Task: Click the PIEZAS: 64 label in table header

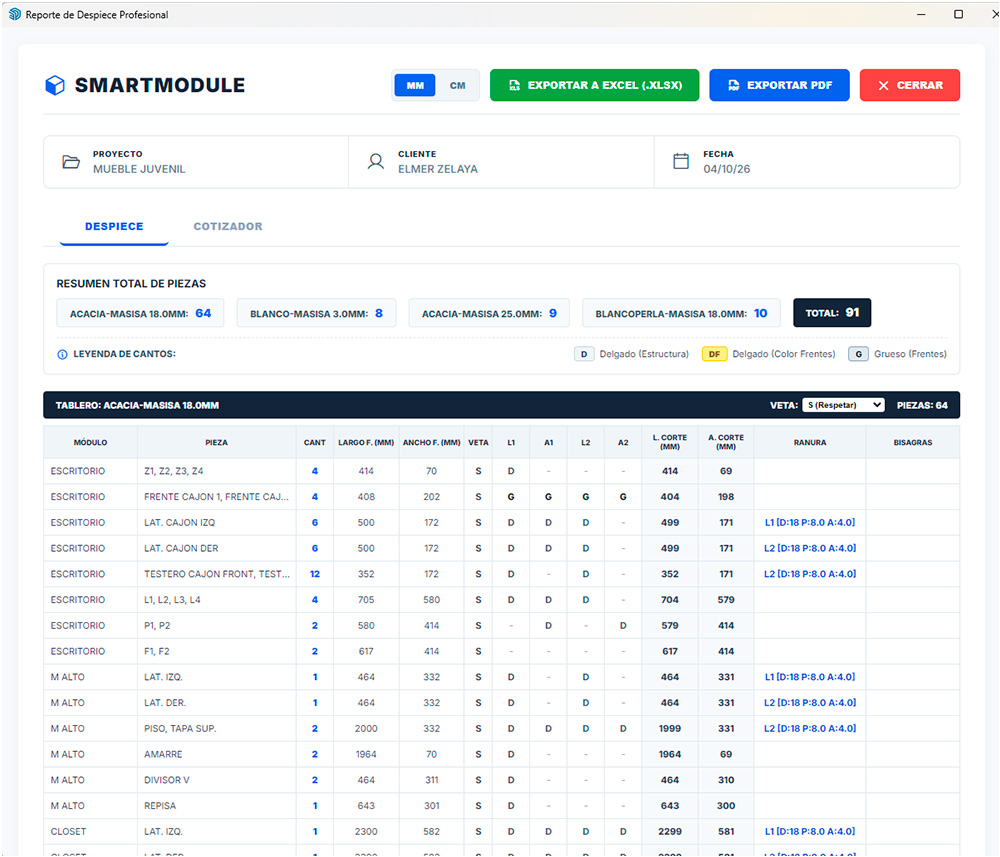Action: coord(922,405)
